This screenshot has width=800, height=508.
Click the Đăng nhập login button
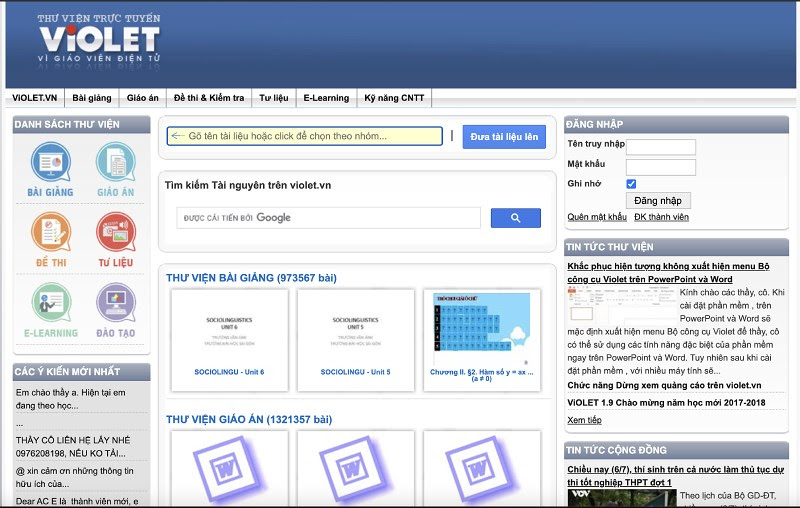coord(658,200)
